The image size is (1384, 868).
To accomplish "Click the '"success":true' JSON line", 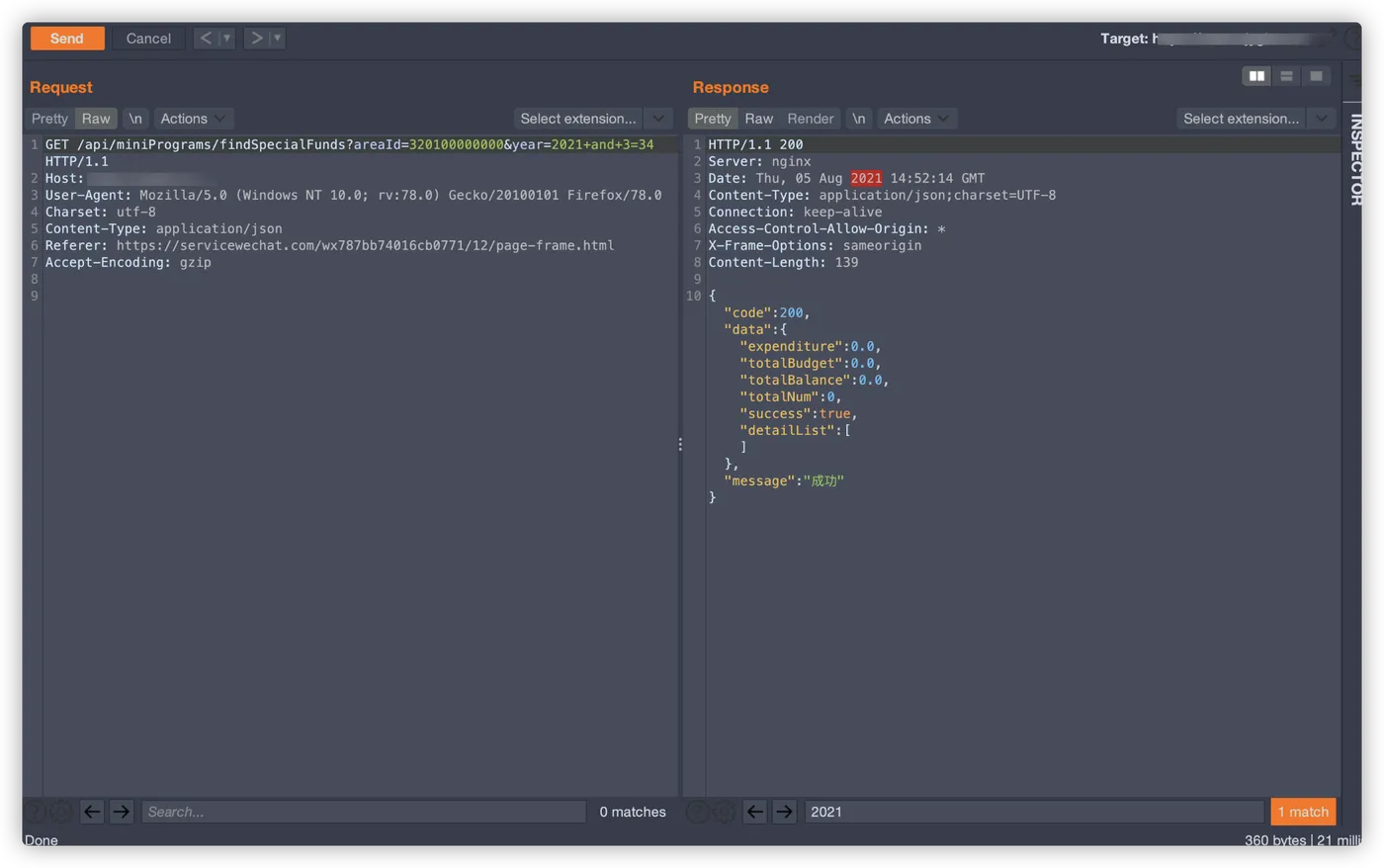I will (798, 413).
